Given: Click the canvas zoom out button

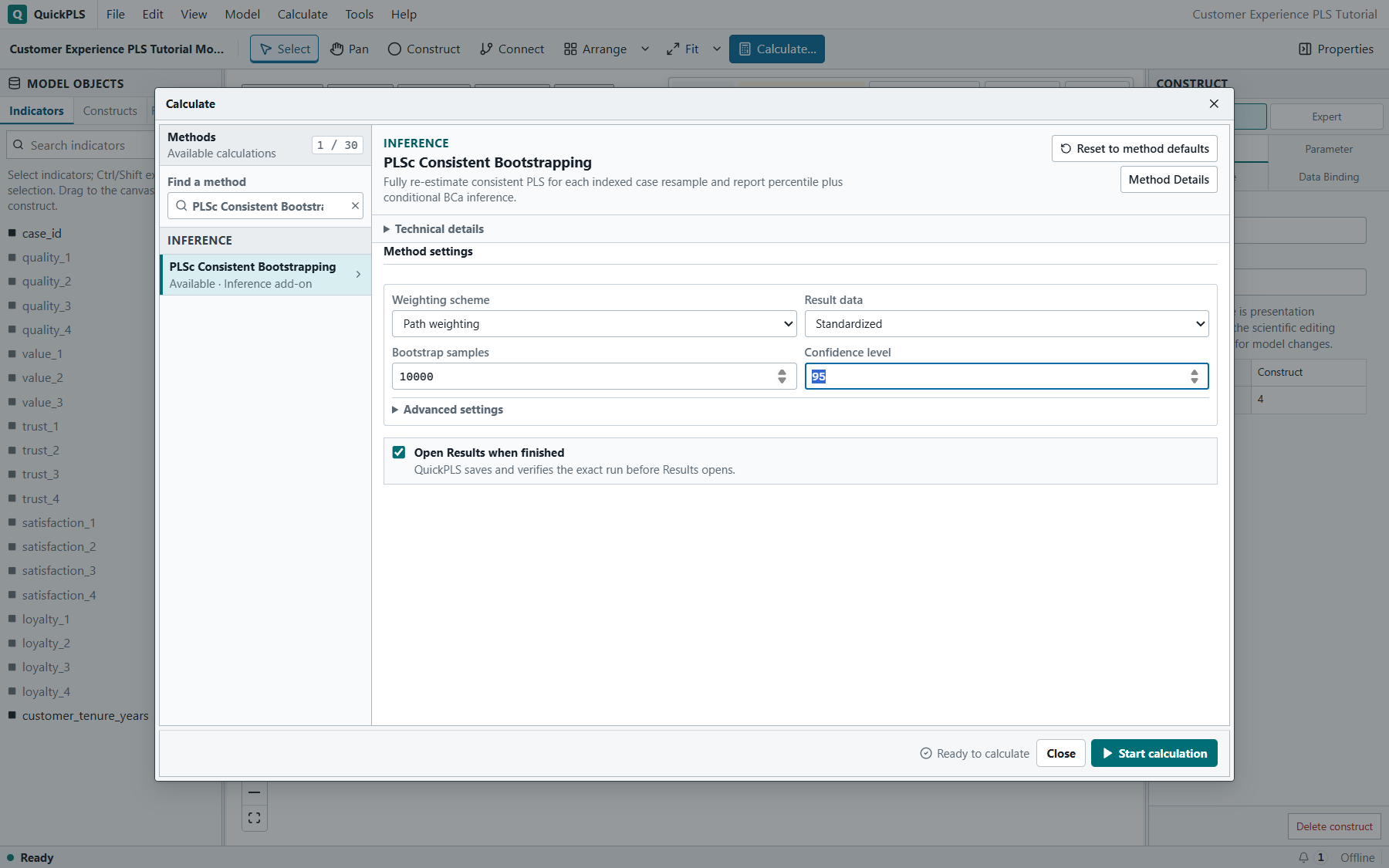Looking at the screenshot, I should click(255, 792).
